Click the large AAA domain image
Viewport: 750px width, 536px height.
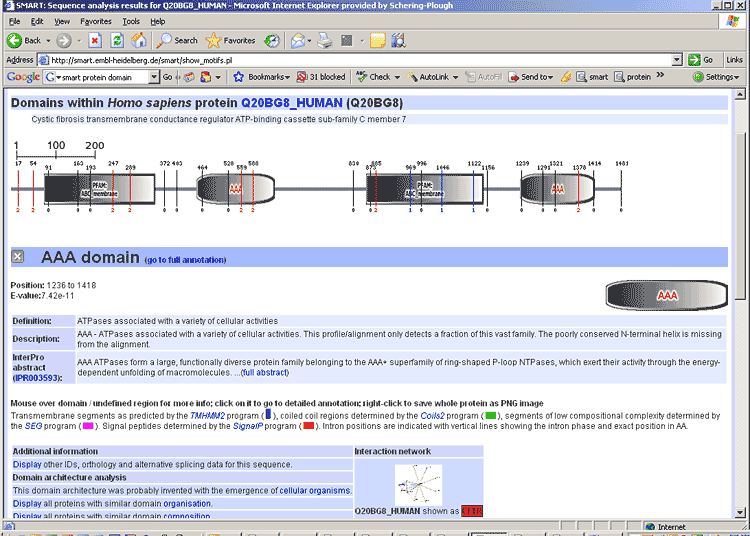tap(666, 295)
